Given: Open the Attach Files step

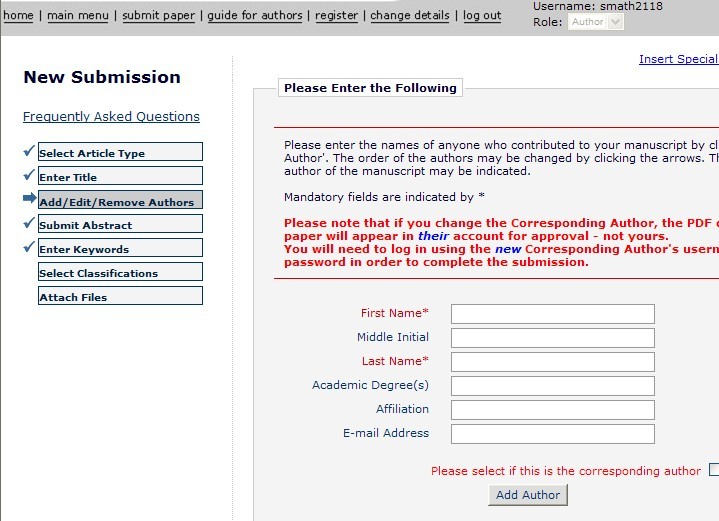Looking at the screenshot, I should (120, 297).
